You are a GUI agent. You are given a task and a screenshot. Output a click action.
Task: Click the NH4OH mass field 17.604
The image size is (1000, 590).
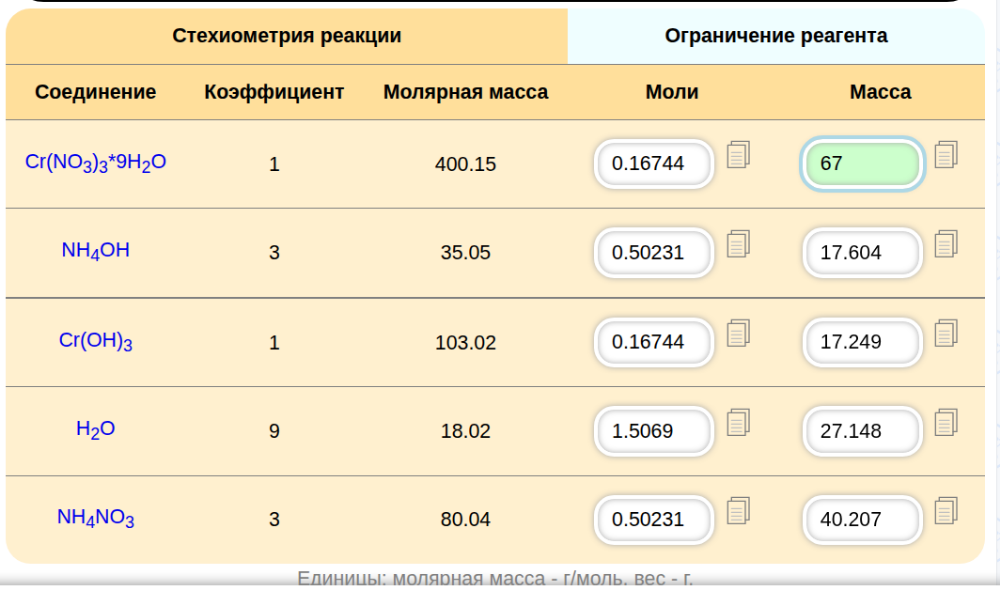(862, 252)
